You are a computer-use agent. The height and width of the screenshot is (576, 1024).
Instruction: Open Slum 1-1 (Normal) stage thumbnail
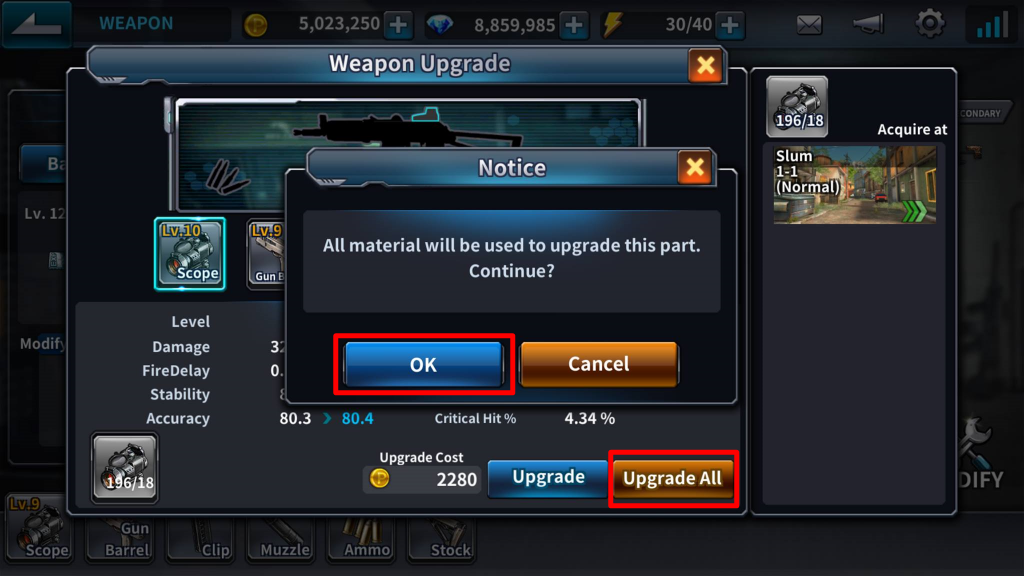point(854,185)
